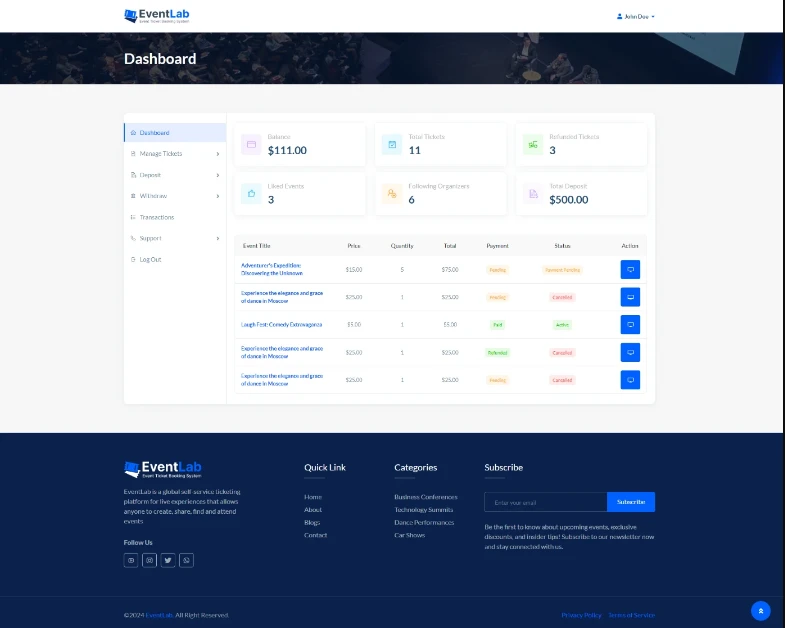Click the Total Tickets icon
The width and height of the screenshot is (785, 628).
392,145
